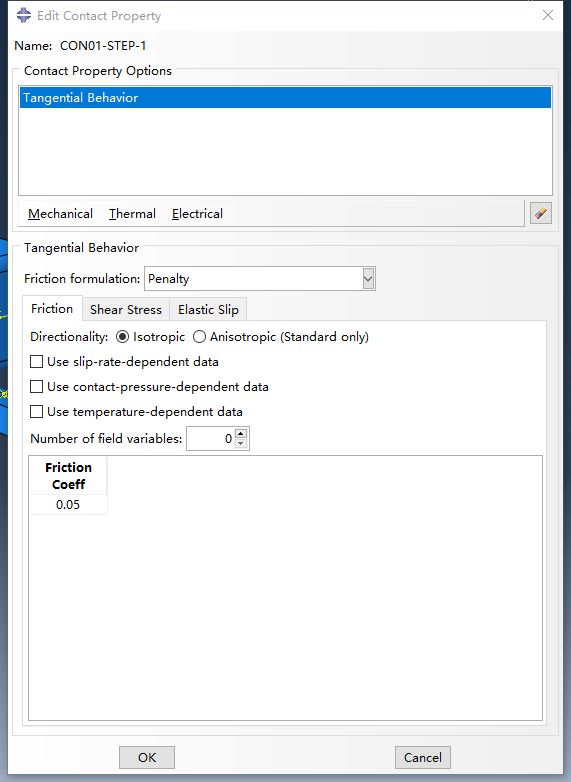Screen dimensions: 571x782
Task: Click the eraser delete-option icon
Action: pos(541,213)
